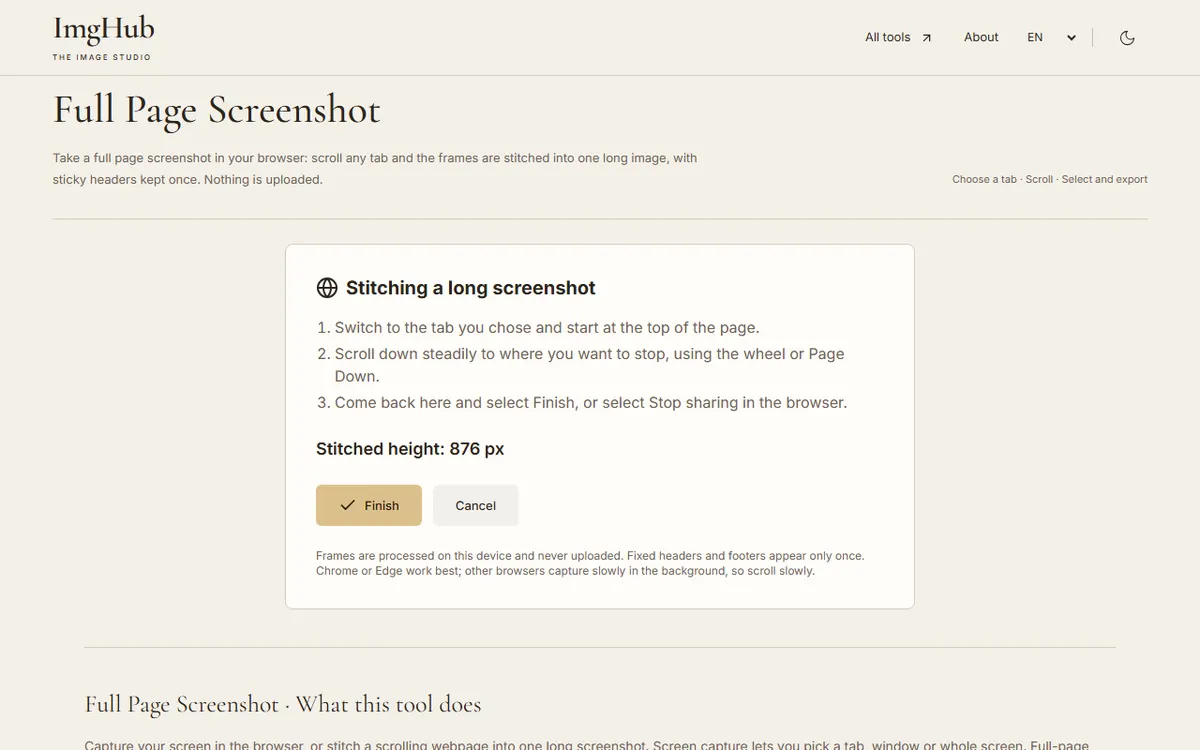Click the Finish button
1200x750 pixels.
369,505
